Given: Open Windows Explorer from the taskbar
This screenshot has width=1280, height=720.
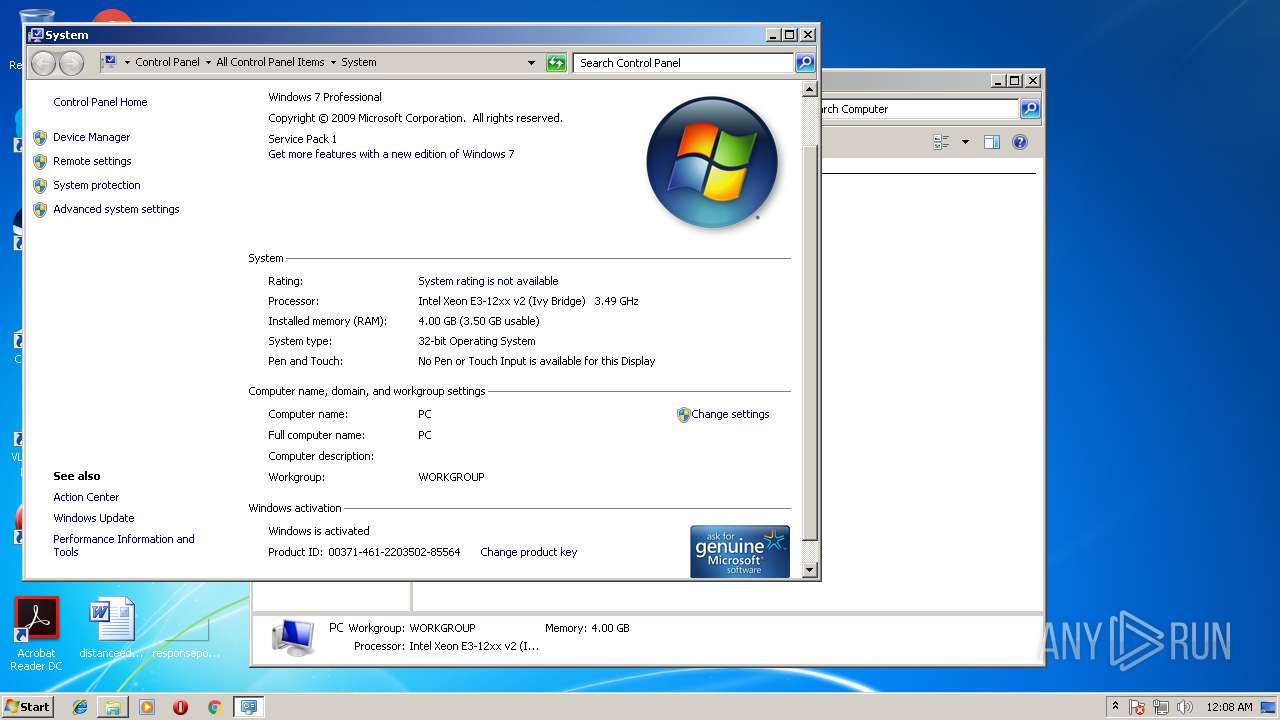Looking at the screenshot, I should (x=113, y=707).
